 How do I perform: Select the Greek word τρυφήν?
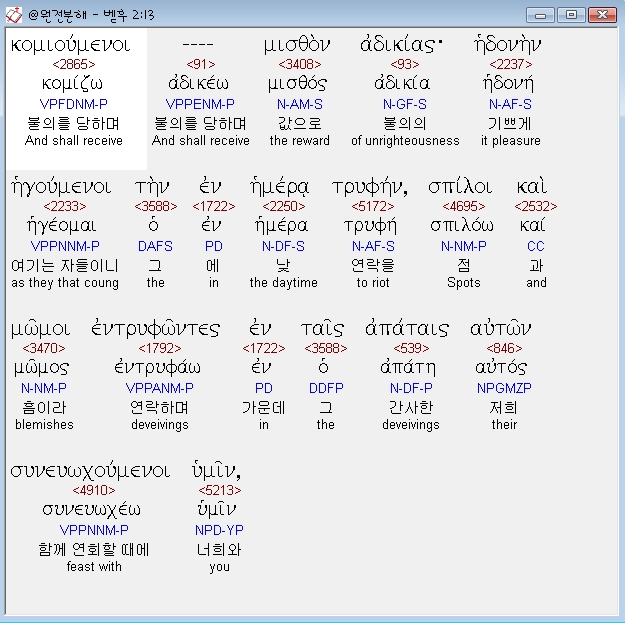[x=370, y=187]
